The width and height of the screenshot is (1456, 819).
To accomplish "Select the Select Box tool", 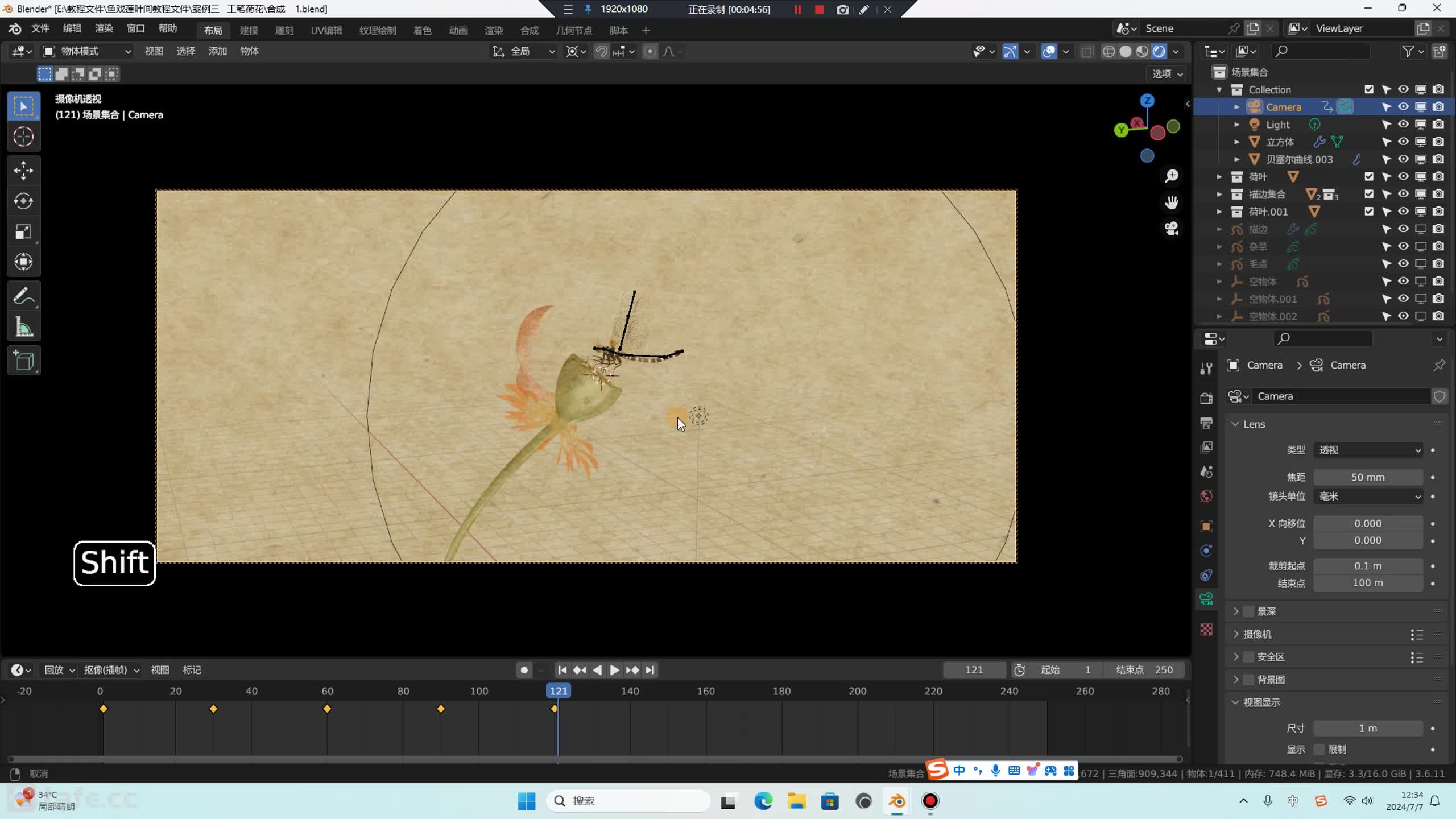I will (23, 106).
